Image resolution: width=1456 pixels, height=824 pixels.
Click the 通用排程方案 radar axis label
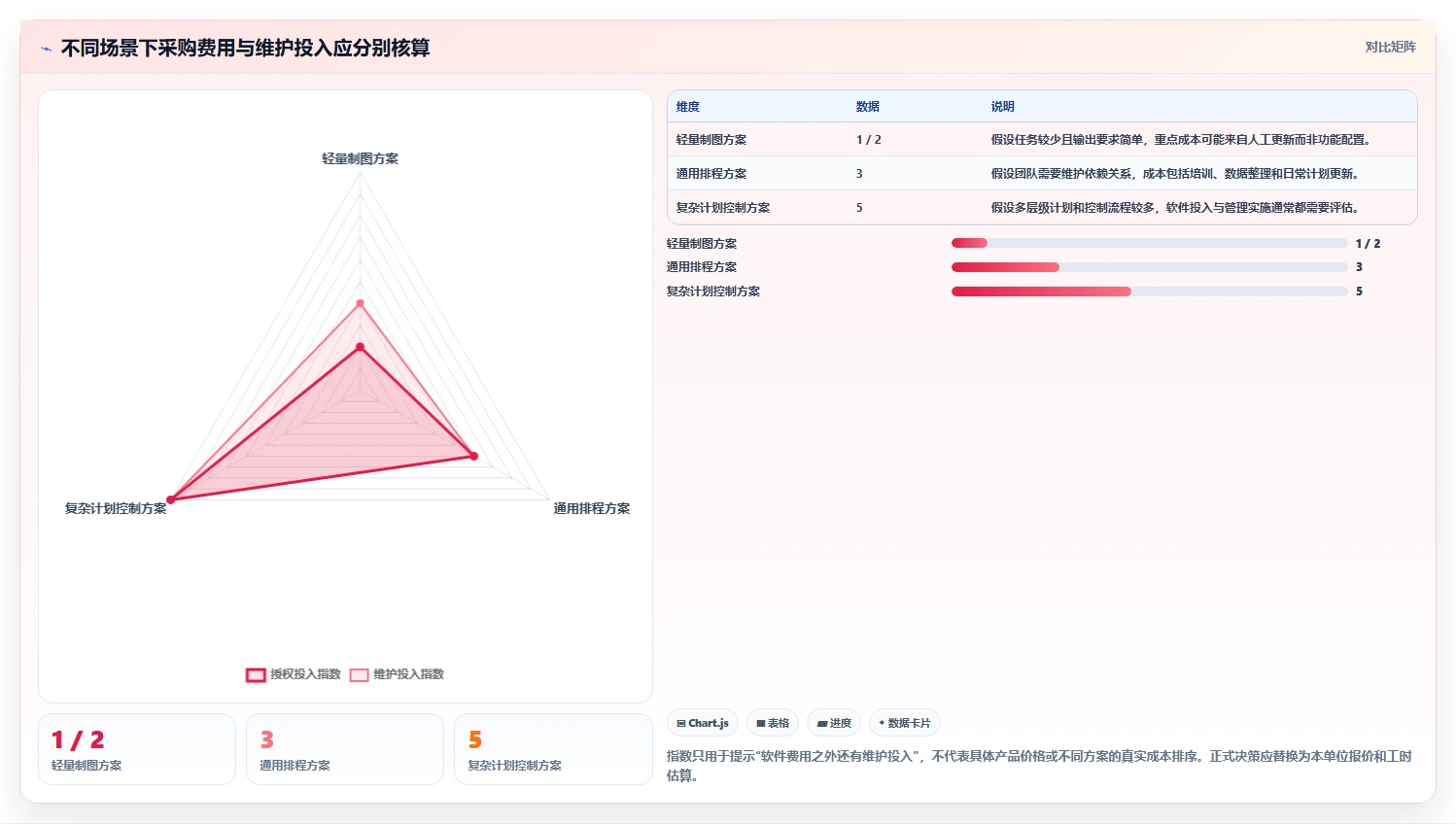592,508
